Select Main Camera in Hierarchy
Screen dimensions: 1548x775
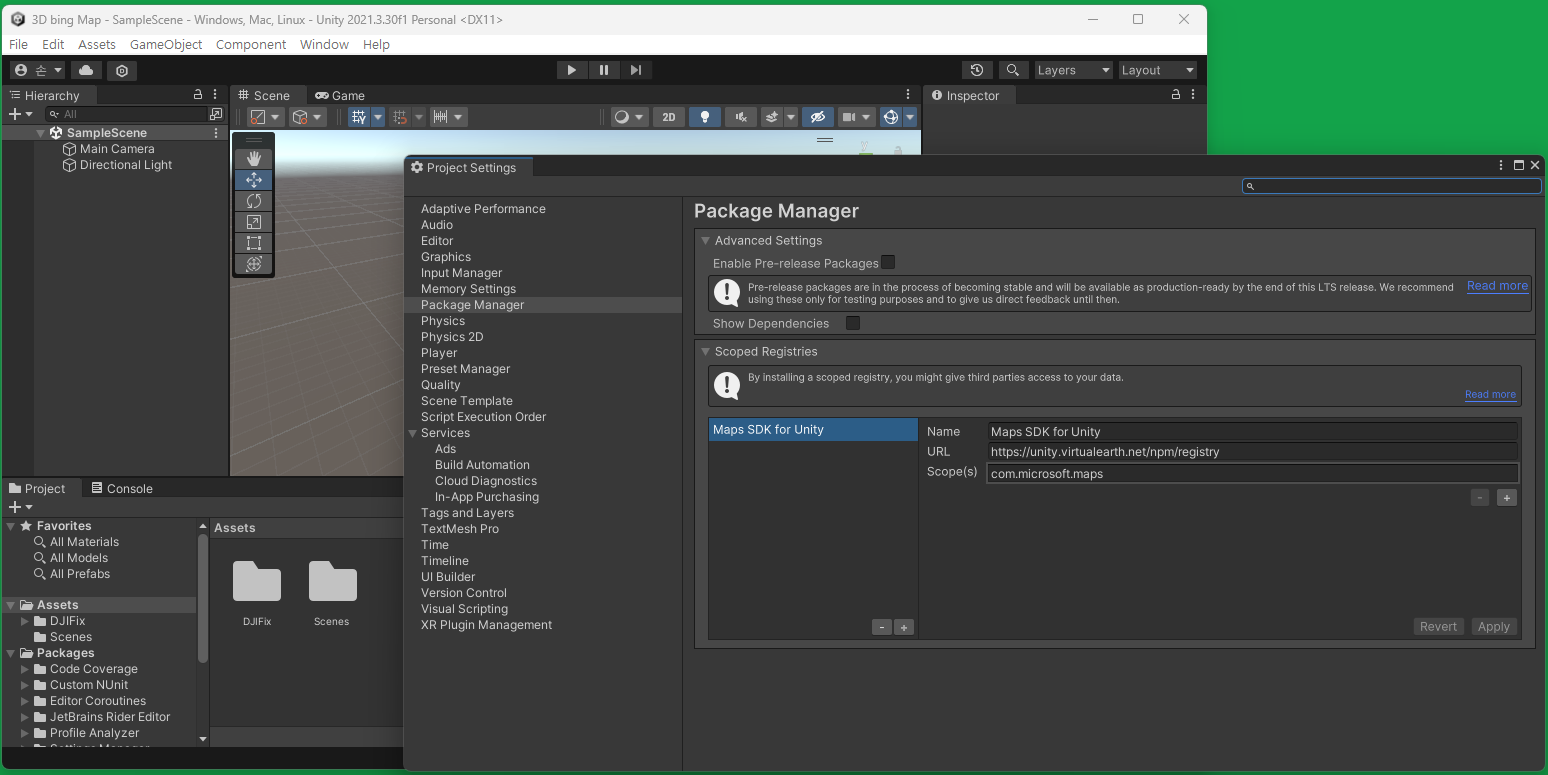tap(117, 149)
